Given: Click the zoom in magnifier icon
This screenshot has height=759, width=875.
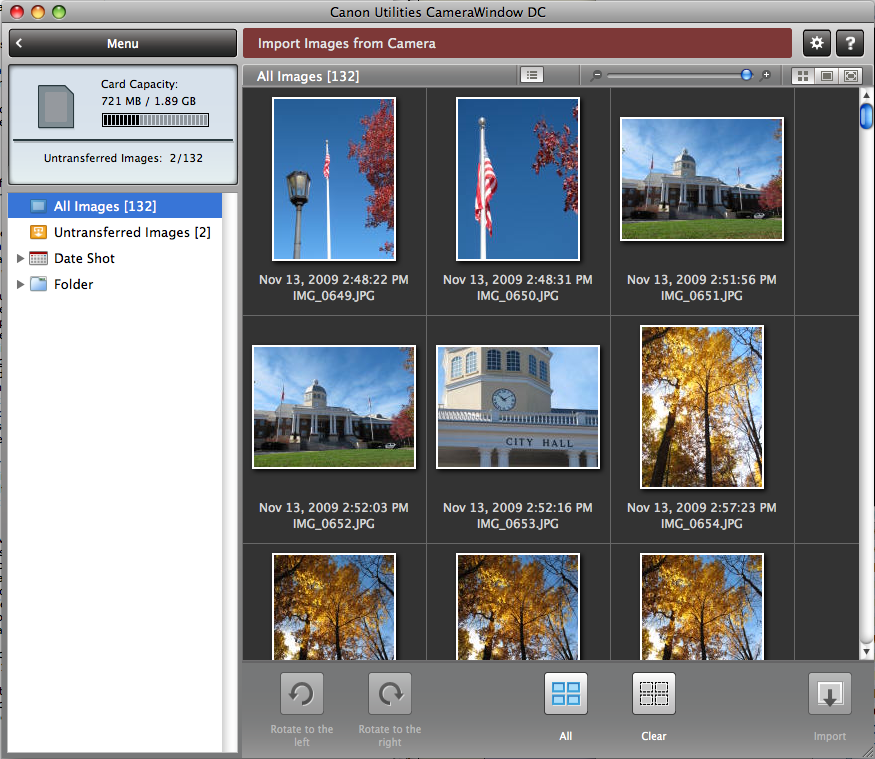Looking at the screenshot, I should point(766,75).
